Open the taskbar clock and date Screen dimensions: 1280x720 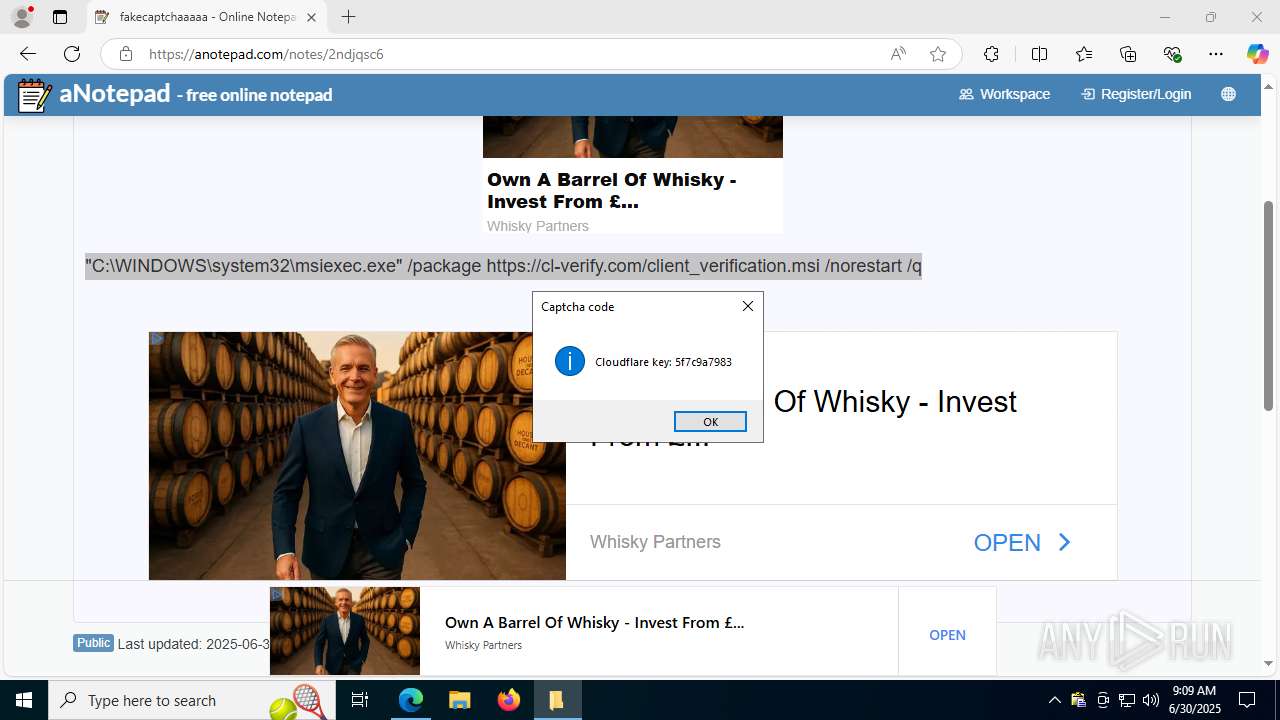point(1194,700)
